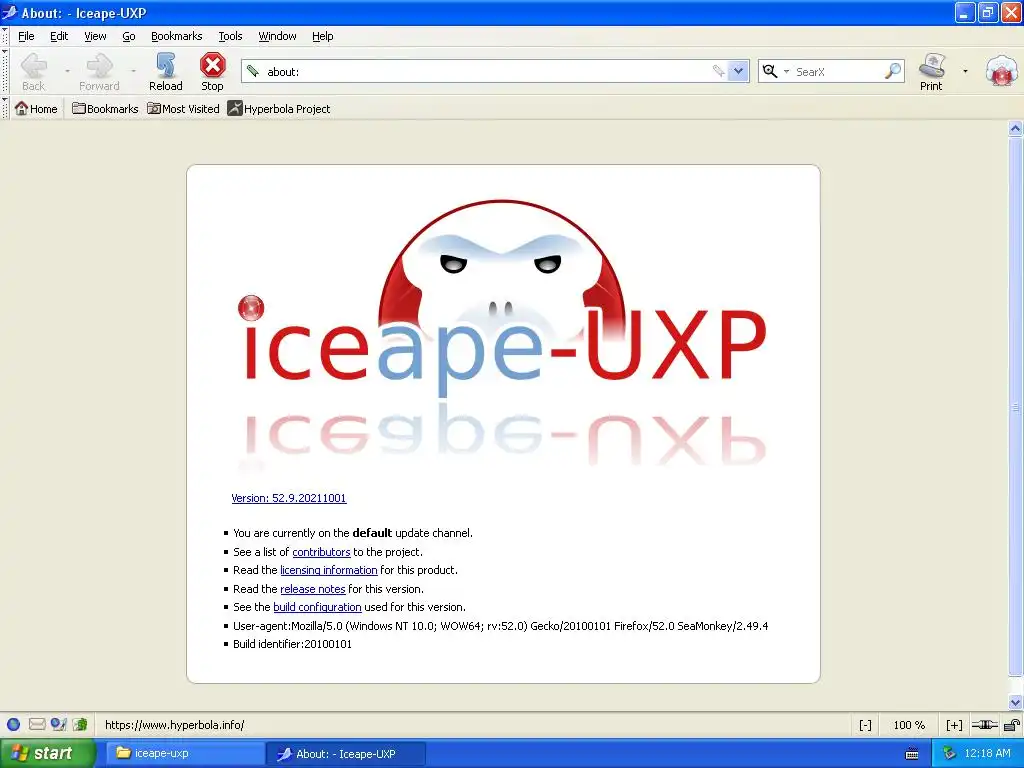Image resolution: width=1024 pixels, height=768 pixels.
Task: Open the Print button dropdown arrow
Action: coord(965,71)
